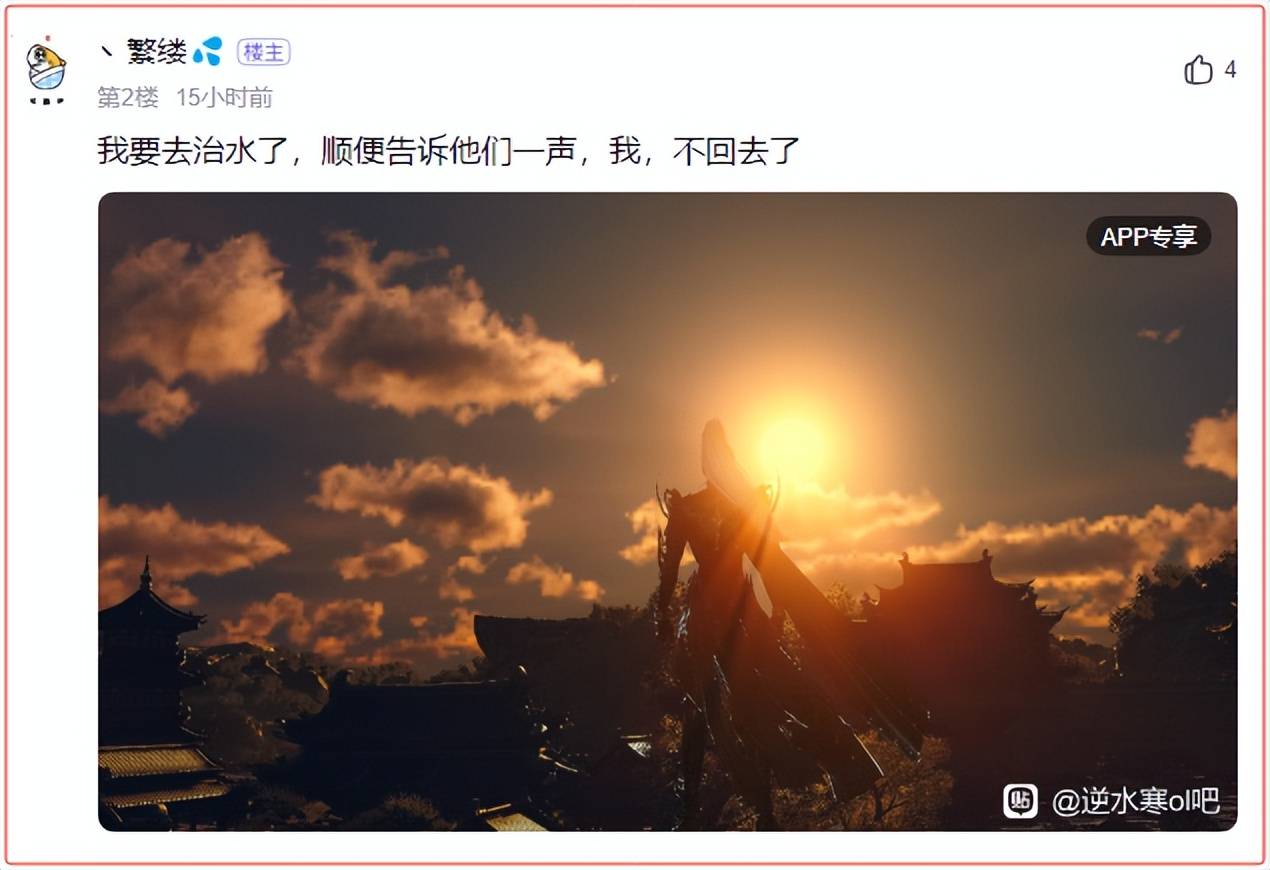Click the @逆水寒ol吧 watermark text
The image size is (1270, 870).
tap(1135, 801)
